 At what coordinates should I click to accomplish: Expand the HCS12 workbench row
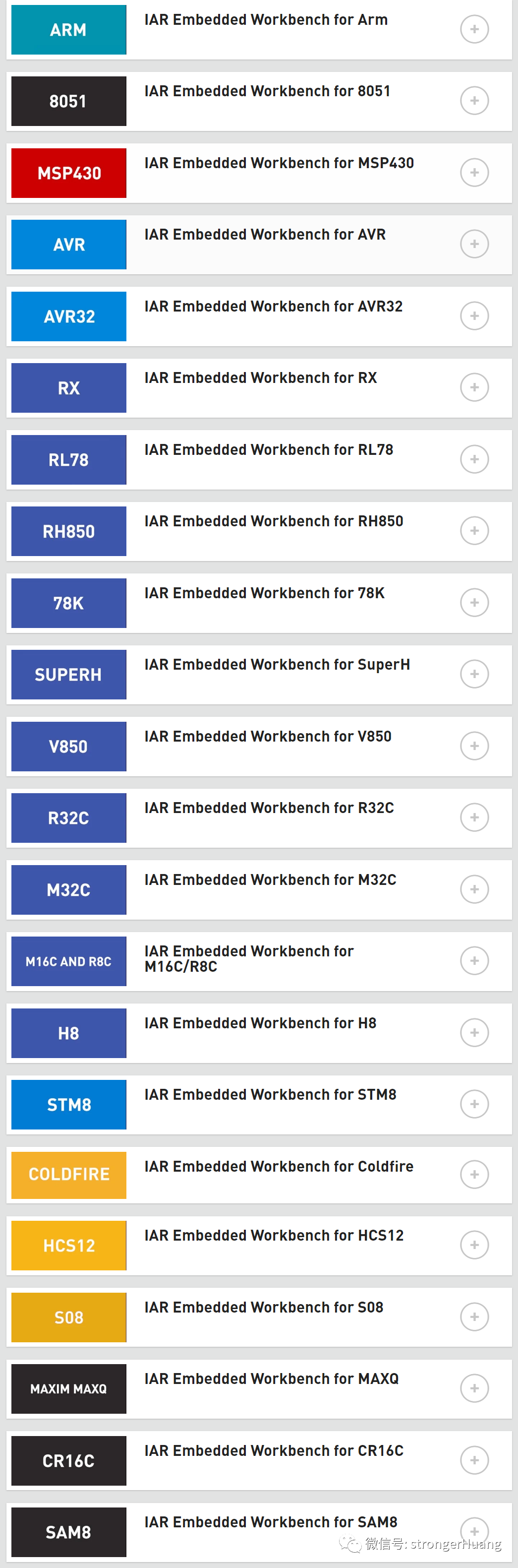pos(474,1245)
